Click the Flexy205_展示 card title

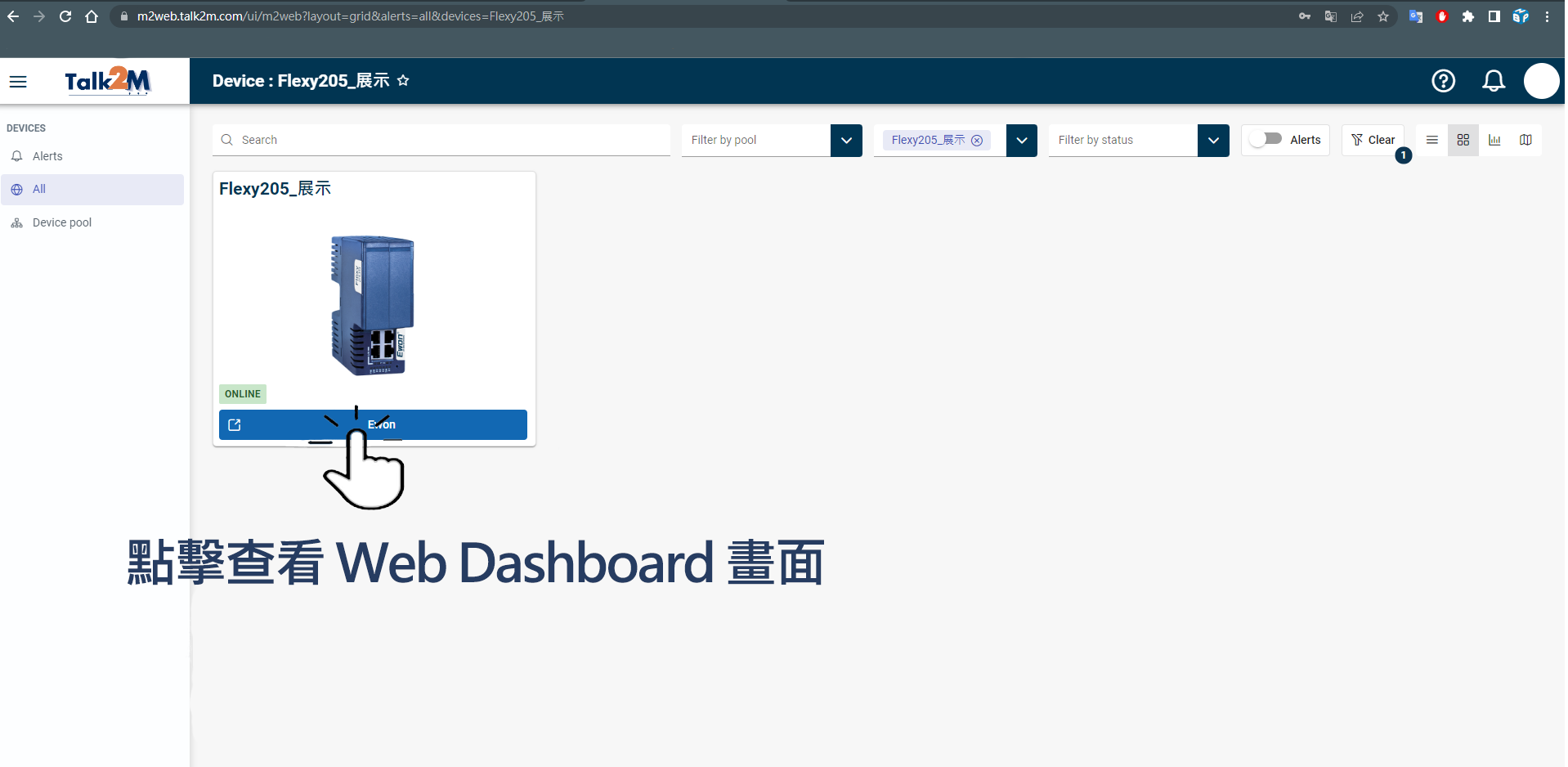click(275, 188)
